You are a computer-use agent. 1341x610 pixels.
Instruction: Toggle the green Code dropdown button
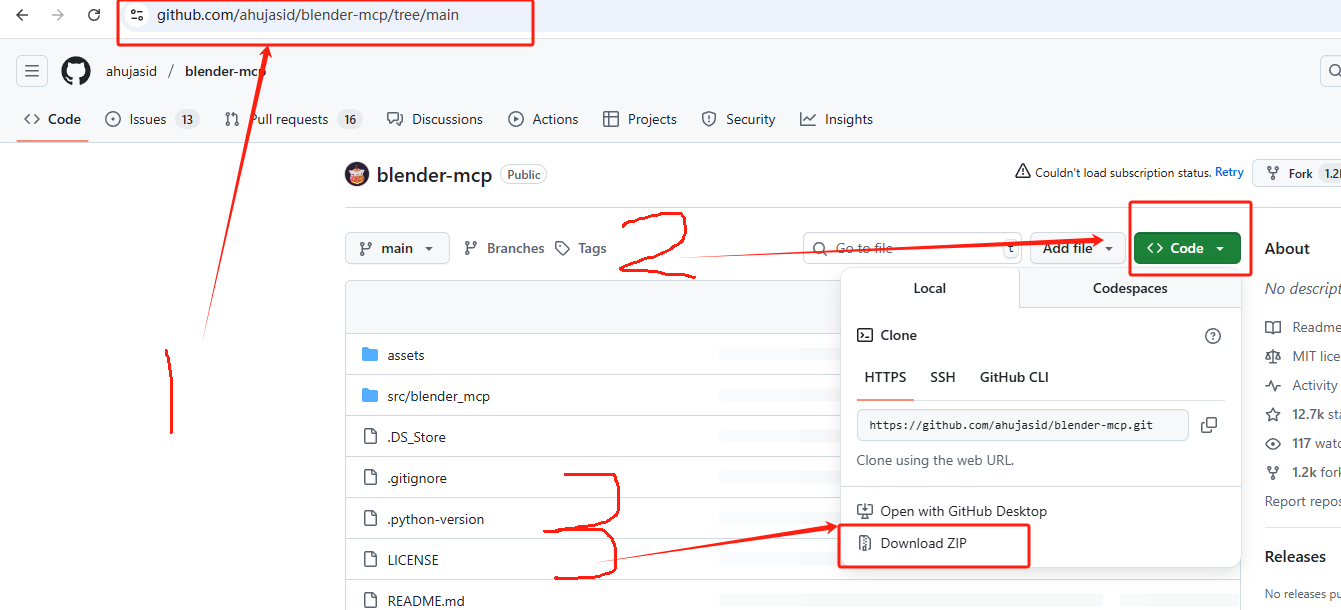[1187, 248]
